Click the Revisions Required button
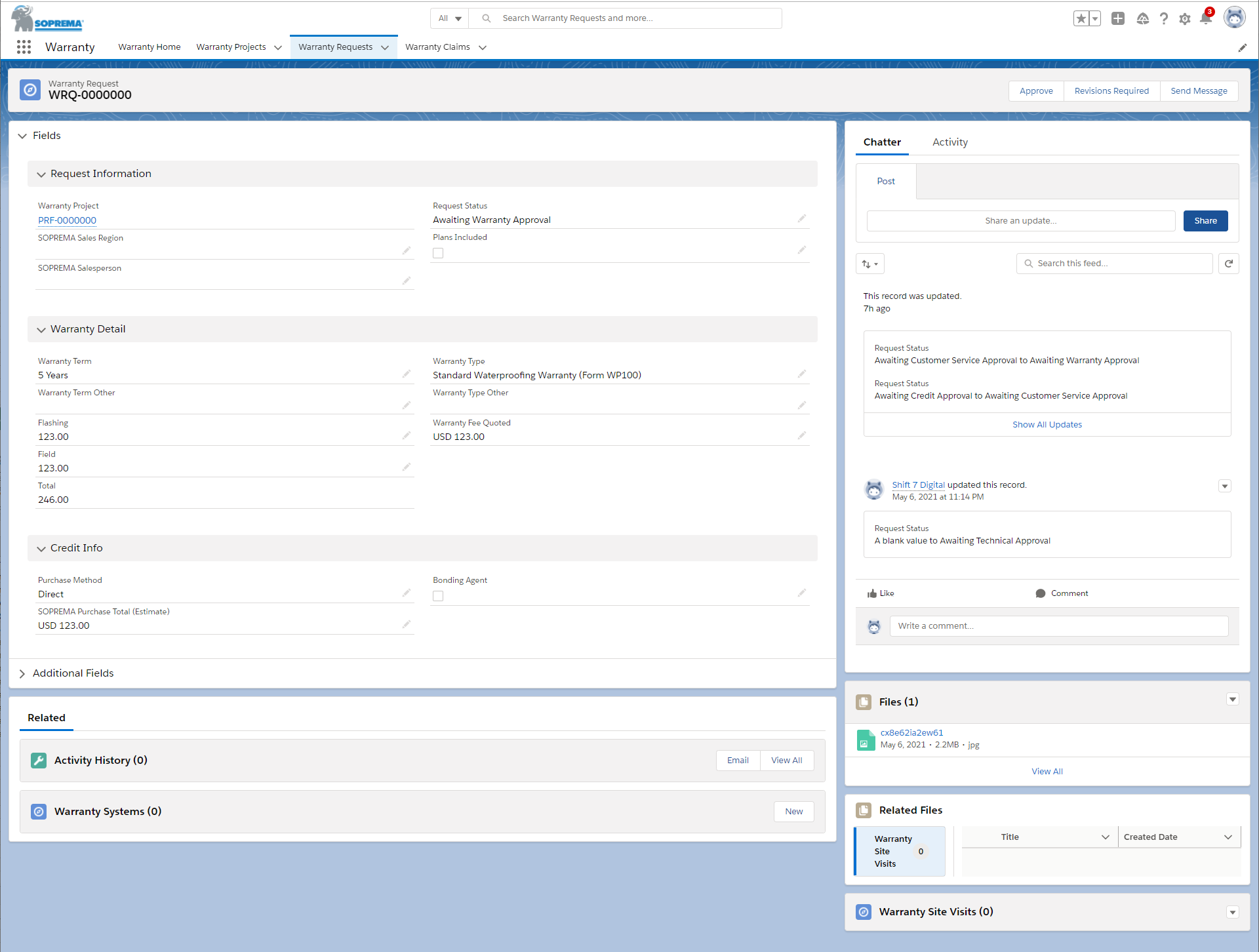The height and width of the screenshot is (952, 1259). tap(1111, 91)
